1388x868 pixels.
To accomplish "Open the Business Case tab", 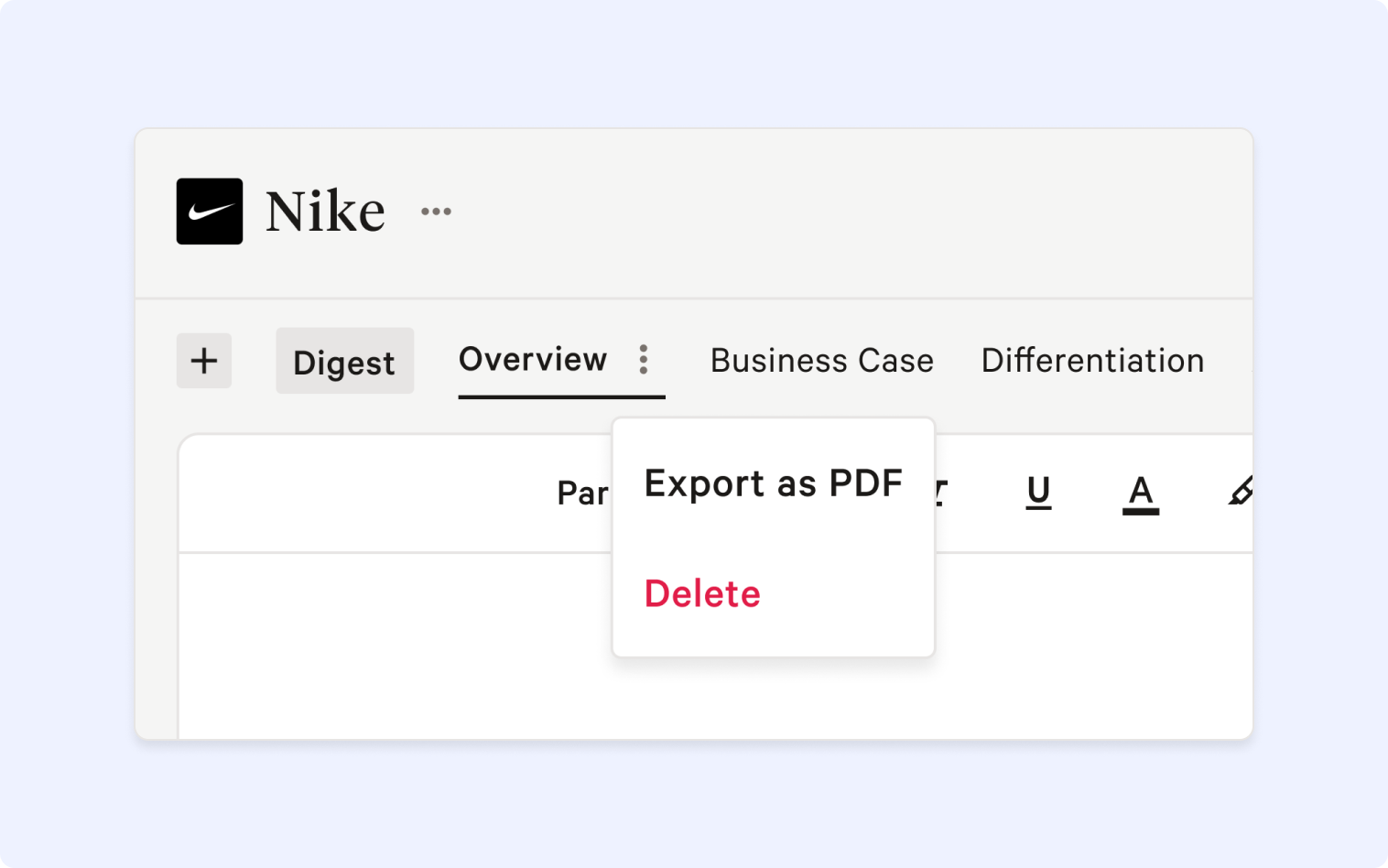I will tap(822, 361).
